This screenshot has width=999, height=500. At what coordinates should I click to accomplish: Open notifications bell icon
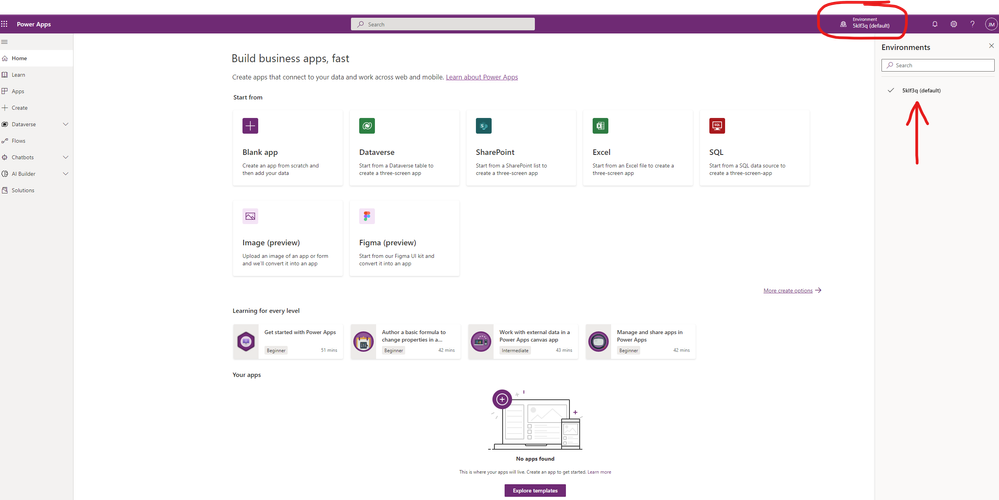pos(935,24)
